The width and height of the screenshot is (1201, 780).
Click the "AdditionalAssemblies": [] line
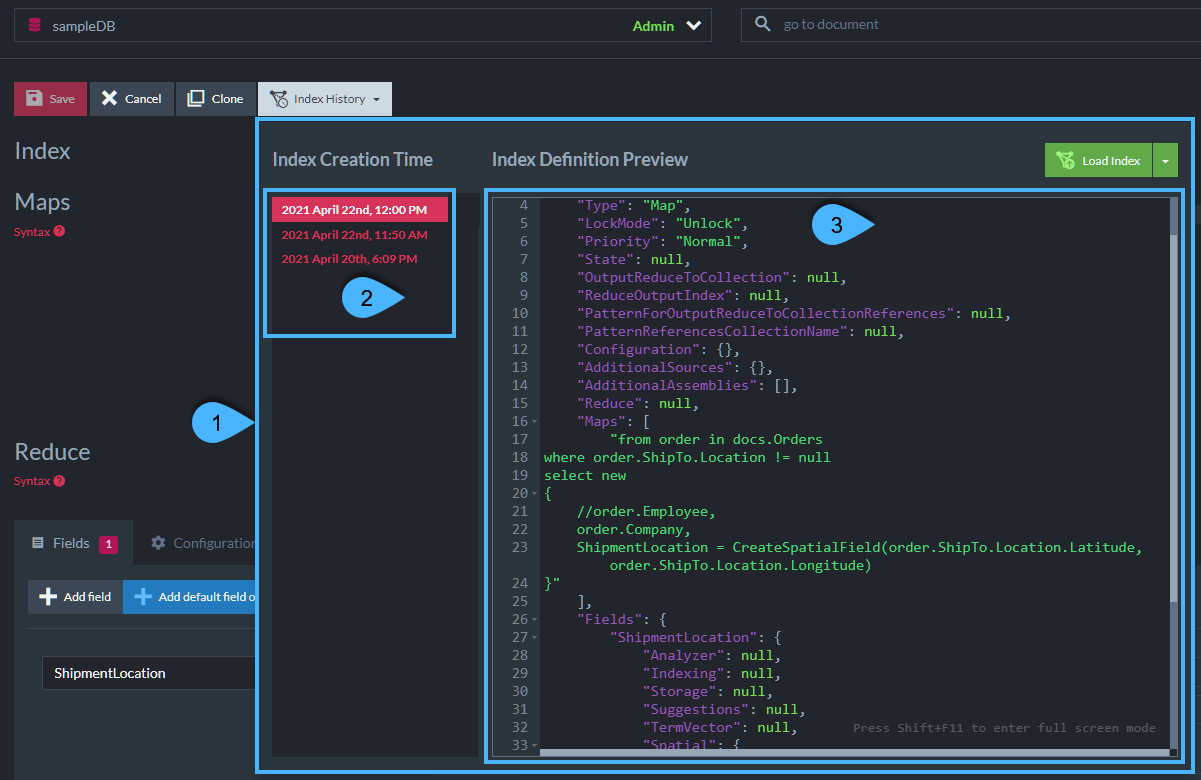tap(686, 385)
